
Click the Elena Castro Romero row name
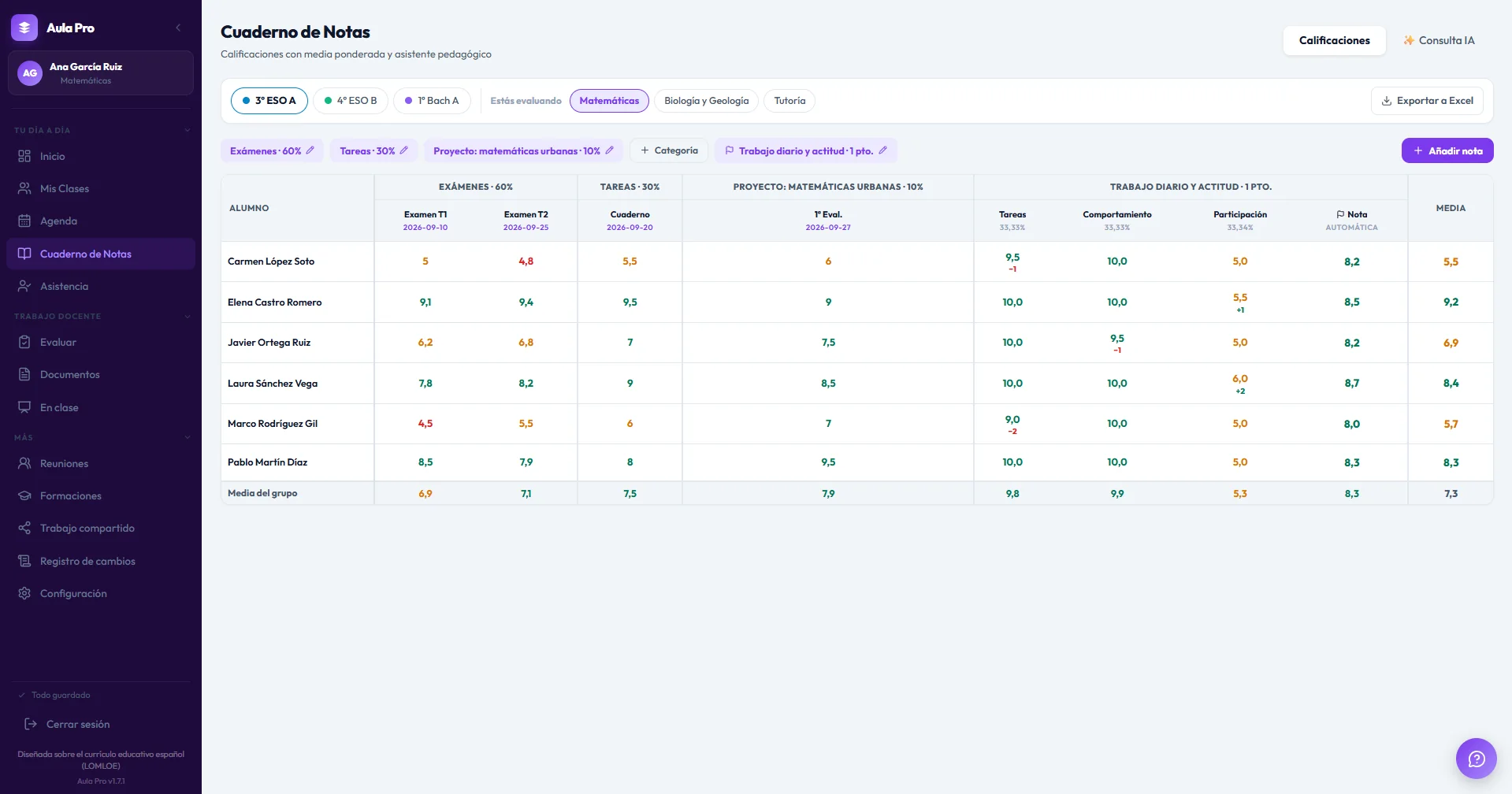coord(274,302)
